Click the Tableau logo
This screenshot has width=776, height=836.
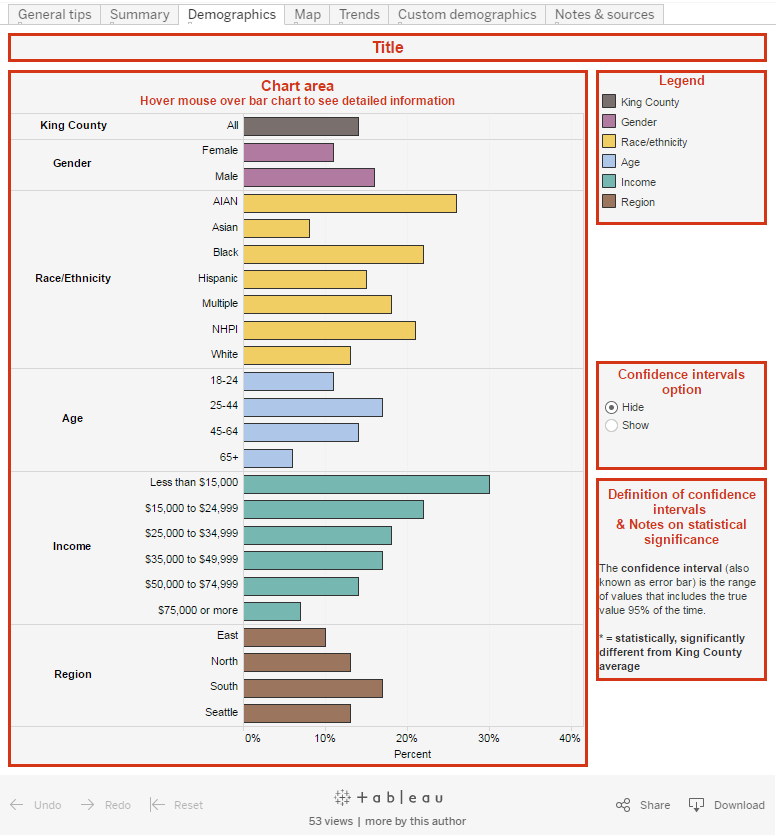(388, 798)
